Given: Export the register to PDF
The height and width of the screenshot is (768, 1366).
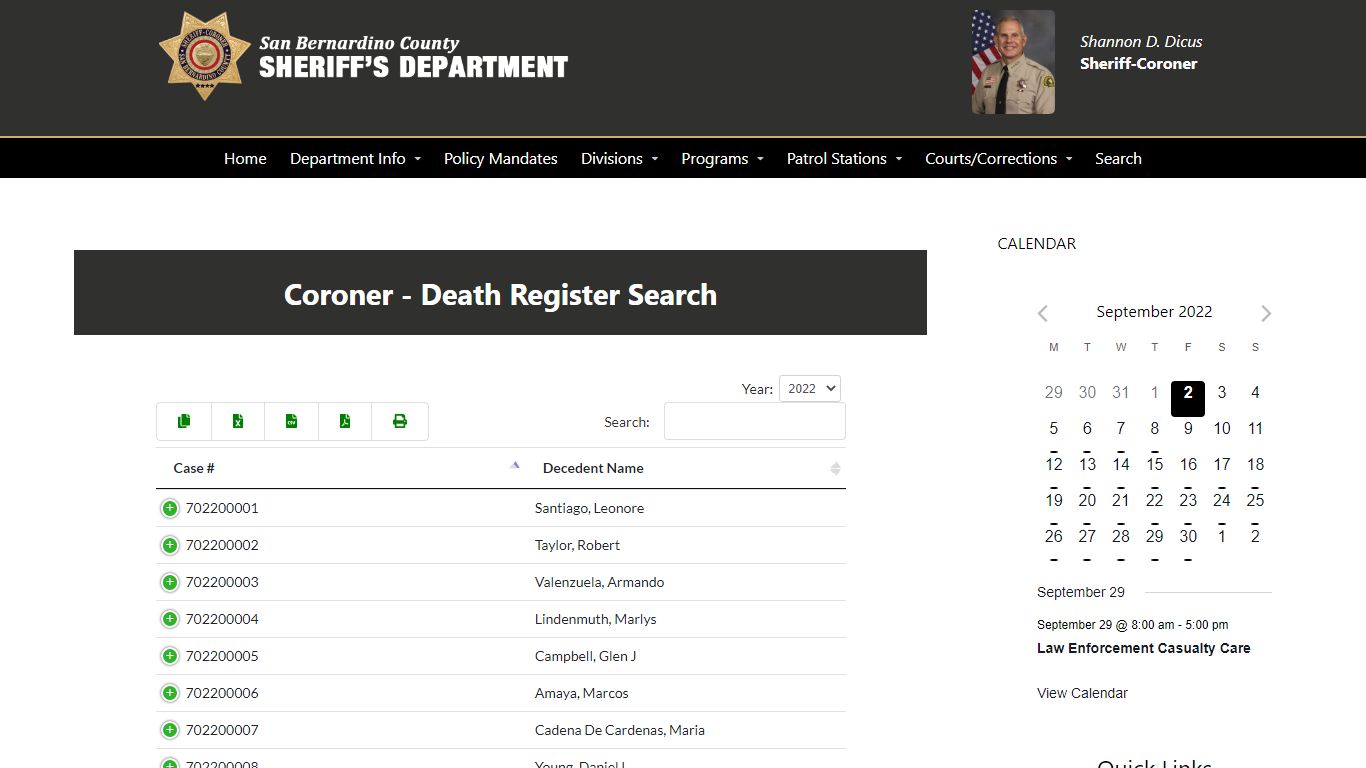Looking at the screenshot, I should coord(345,421).
